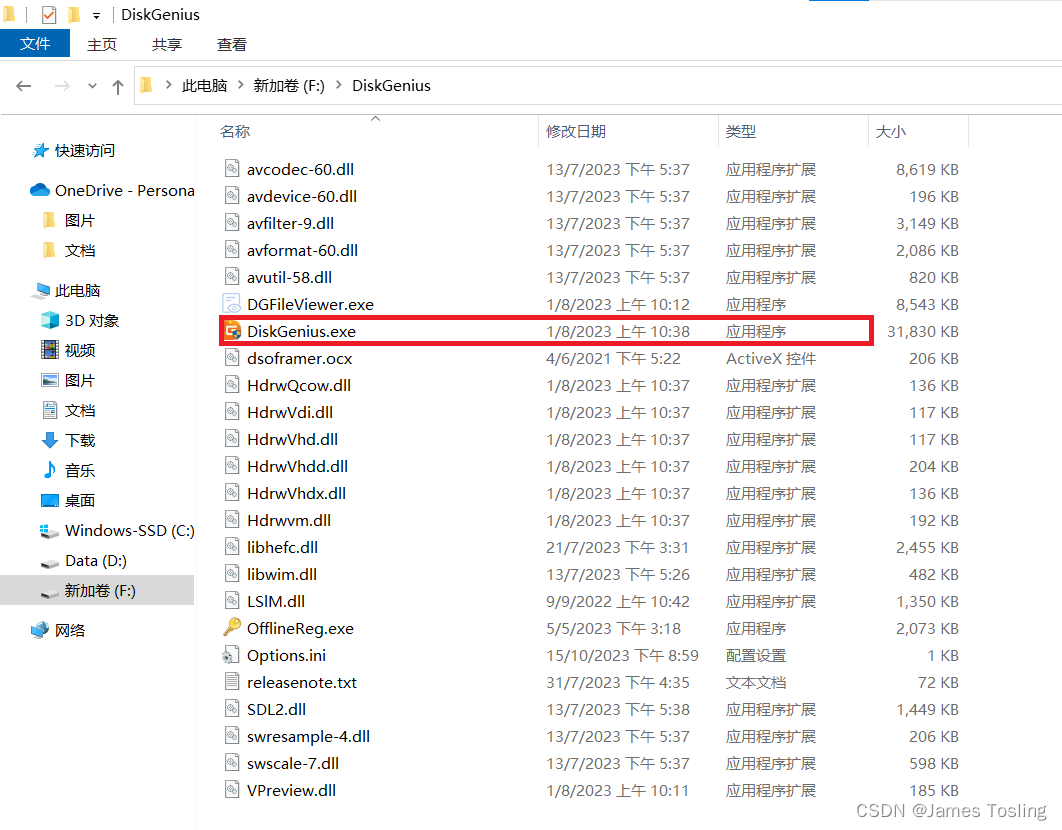1062x830 pixels.
Task: Select the HdrwVdi.dll file
Action: click(x=290, y=413)
